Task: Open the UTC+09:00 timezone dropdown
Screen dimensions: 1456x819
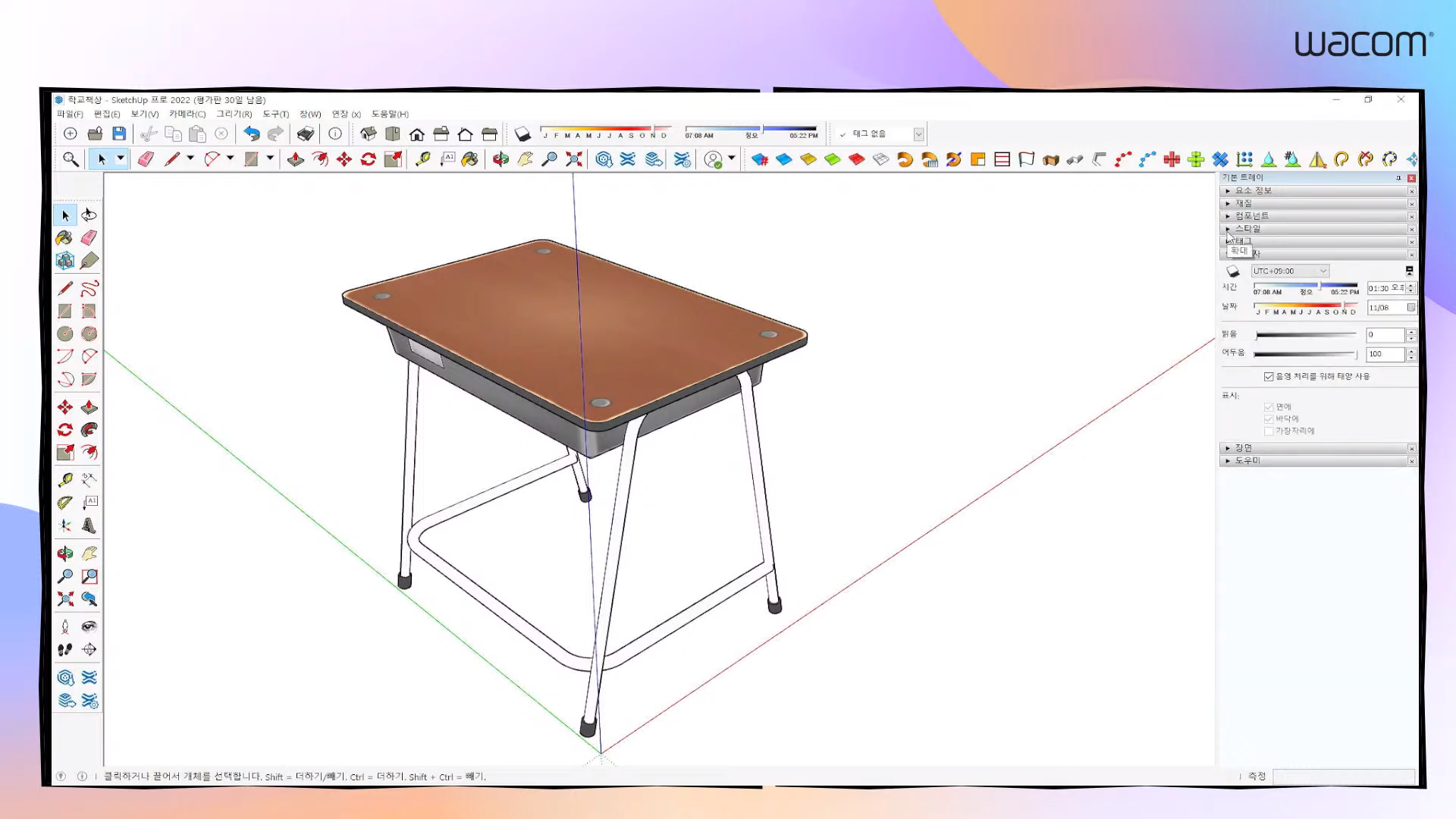Action: click(1290, 271)
